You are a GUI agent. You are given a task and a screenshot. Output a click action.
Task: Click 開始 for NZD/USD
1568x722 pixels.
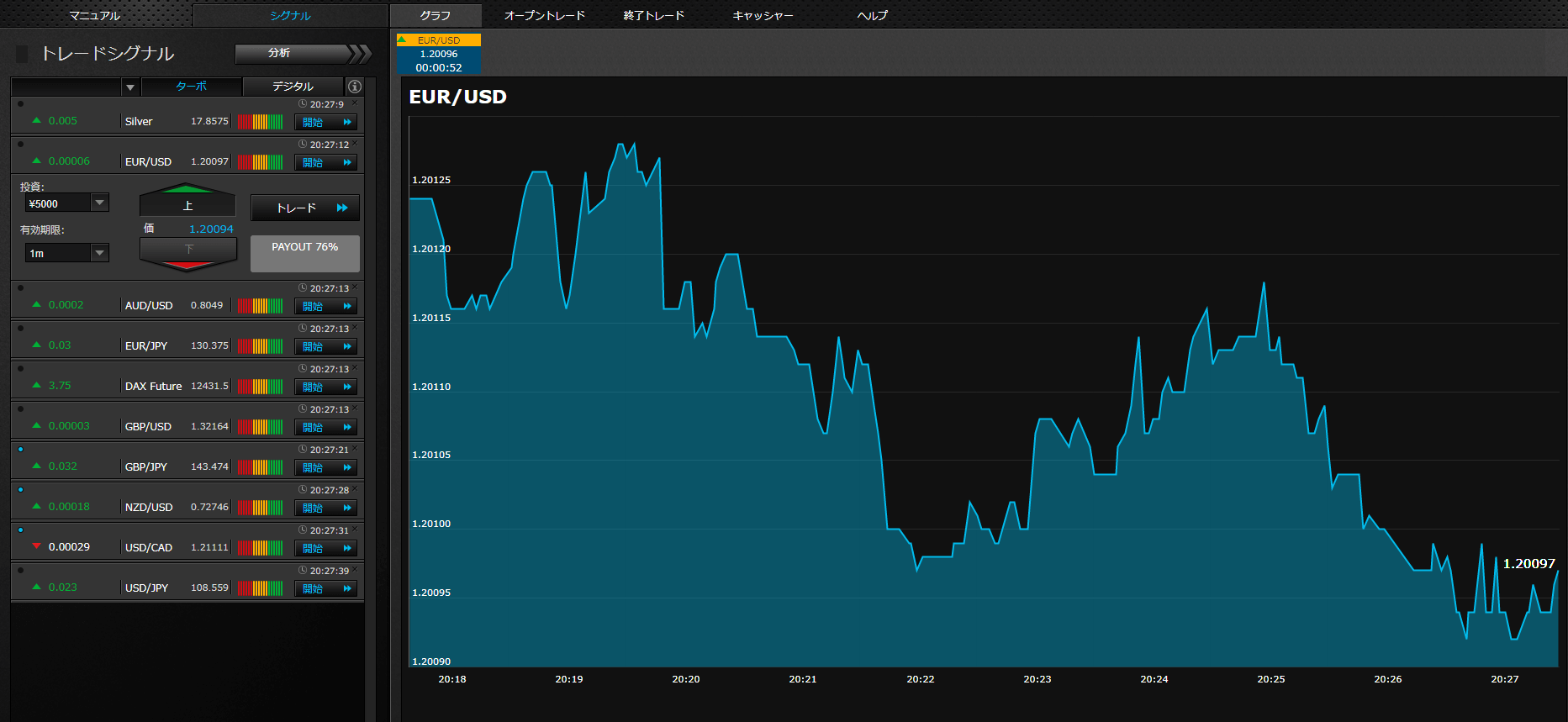click(x=326, y=508)
